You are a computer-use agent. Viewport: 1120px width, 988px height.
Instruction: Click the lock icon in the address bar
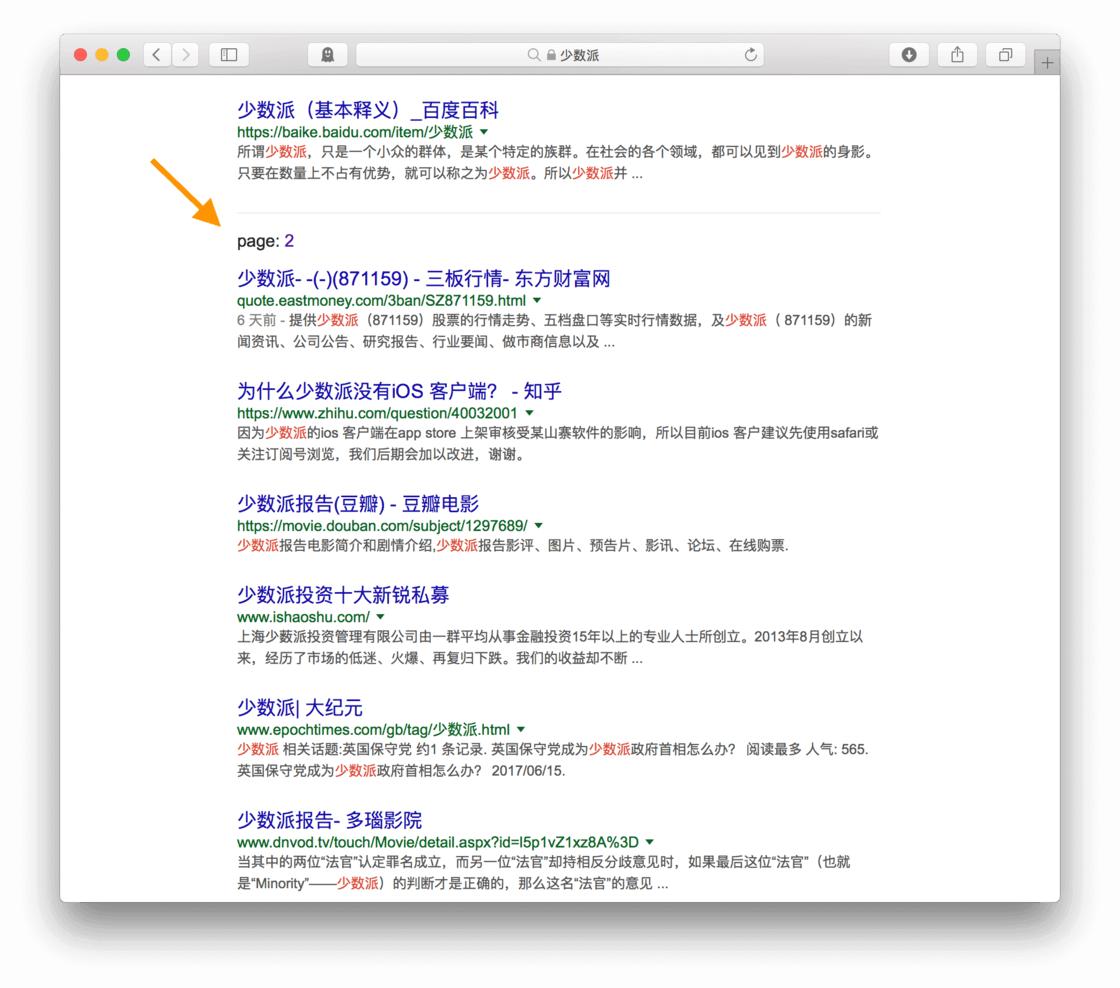point(551,55)
